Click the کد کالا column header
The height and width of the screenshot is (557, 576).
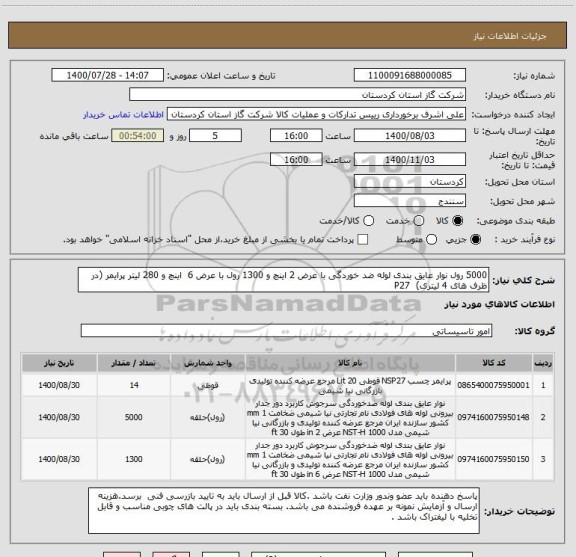494,363
